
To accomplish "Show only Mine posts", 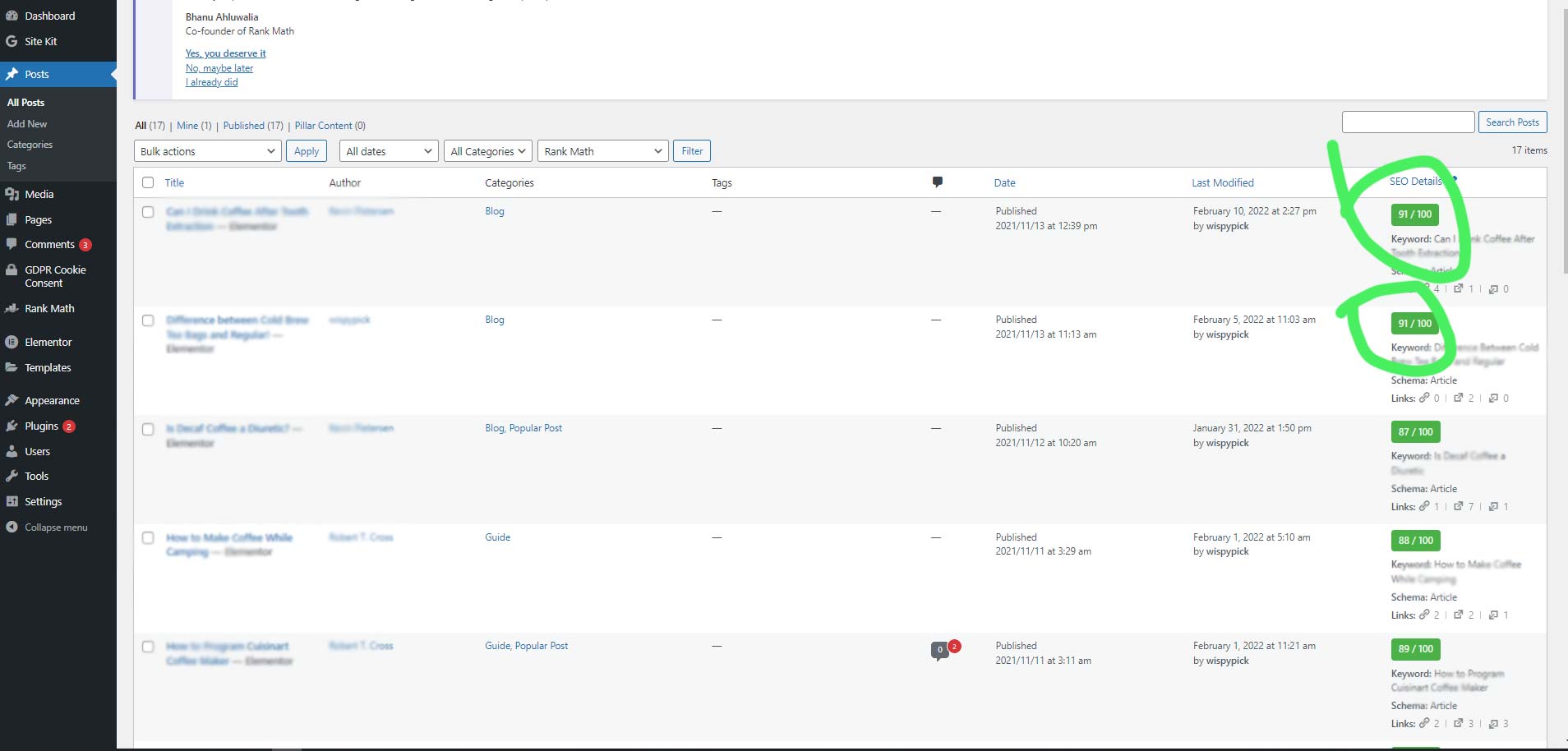I will [x=185, y=125].
